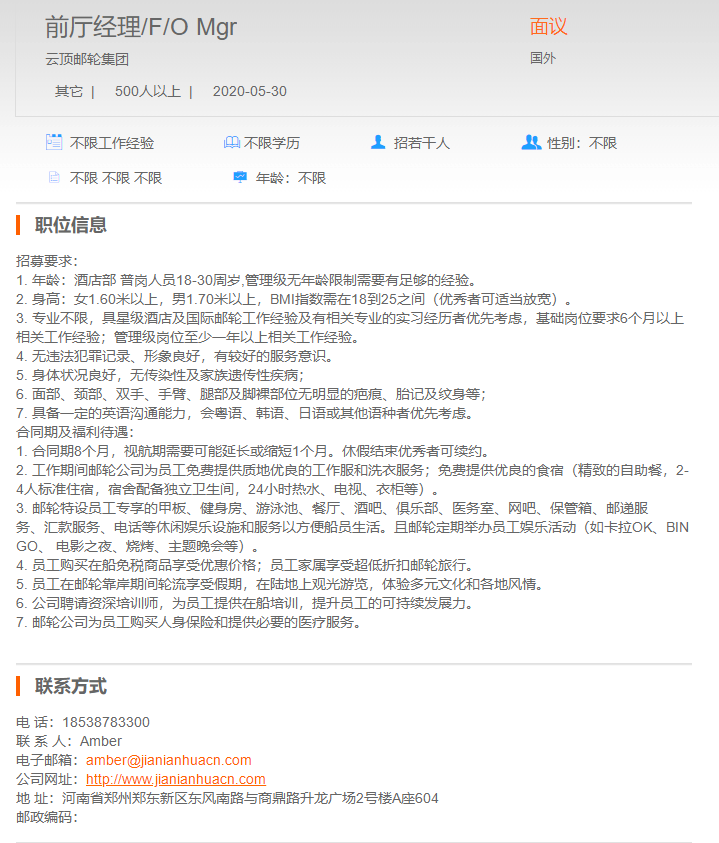
Task: Click the age requirement presentation icon
Action: pos(240,178)
